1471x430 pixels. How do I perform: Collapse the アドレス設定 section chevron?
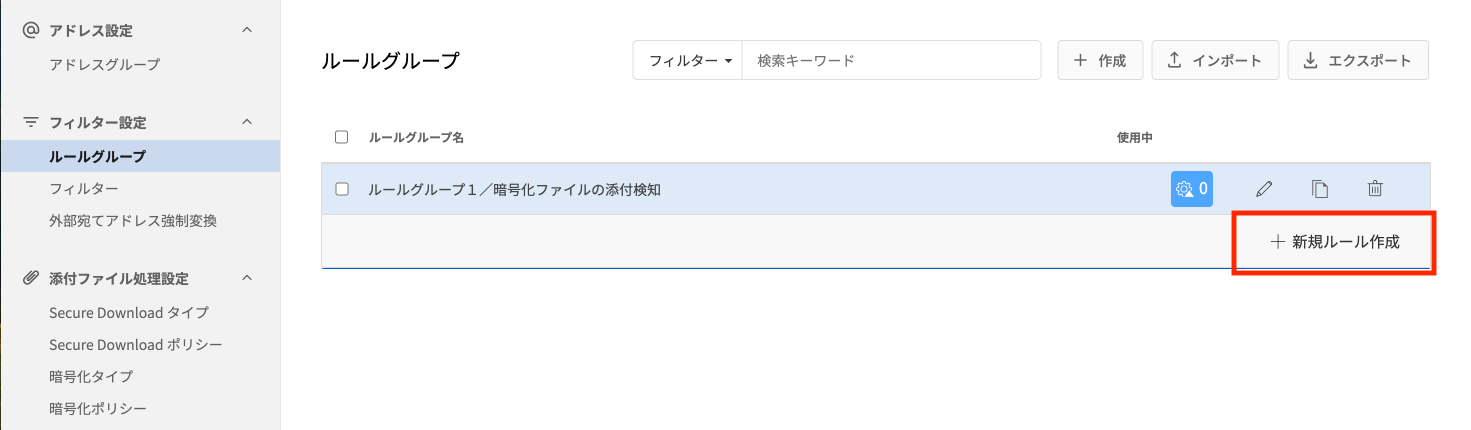coord(248,31)
